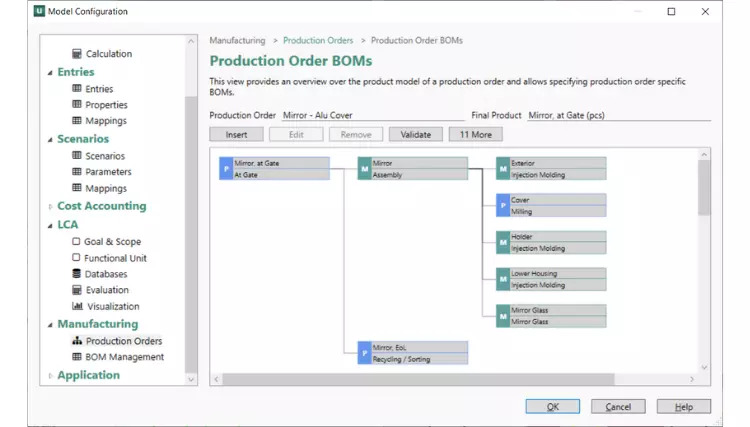Click the Visualization chart icon
Image resolution: width=750 pixels, height=427 pixels.
coord(77,306)
